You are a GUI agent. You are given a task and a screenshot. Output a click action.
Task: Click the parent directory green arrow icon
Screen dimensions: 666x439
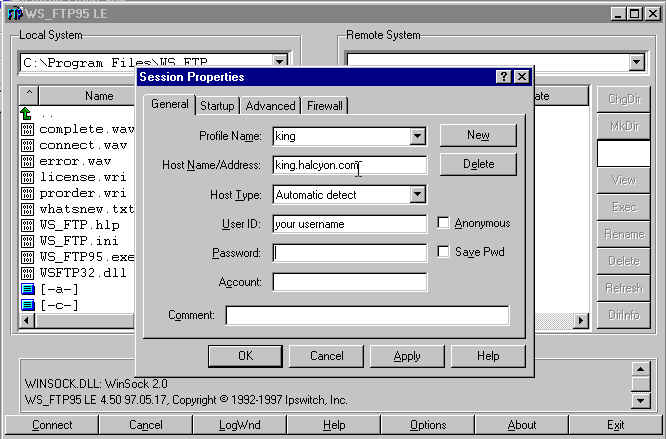pos(27,114)
